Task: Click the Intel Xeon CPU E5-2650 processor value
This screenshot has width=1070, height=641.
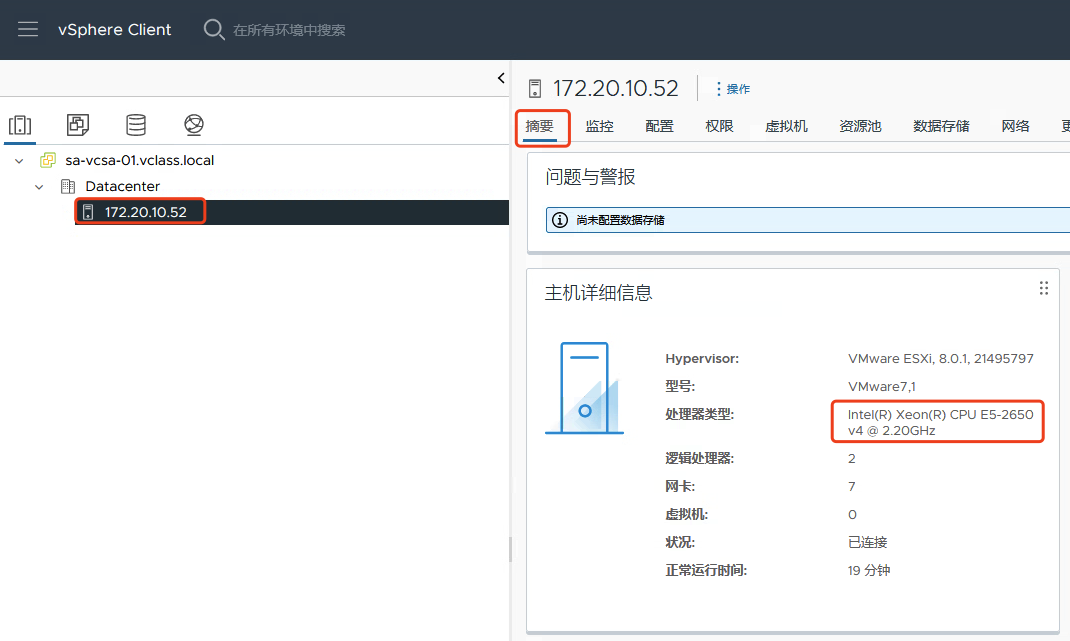Action: (940, 423)
